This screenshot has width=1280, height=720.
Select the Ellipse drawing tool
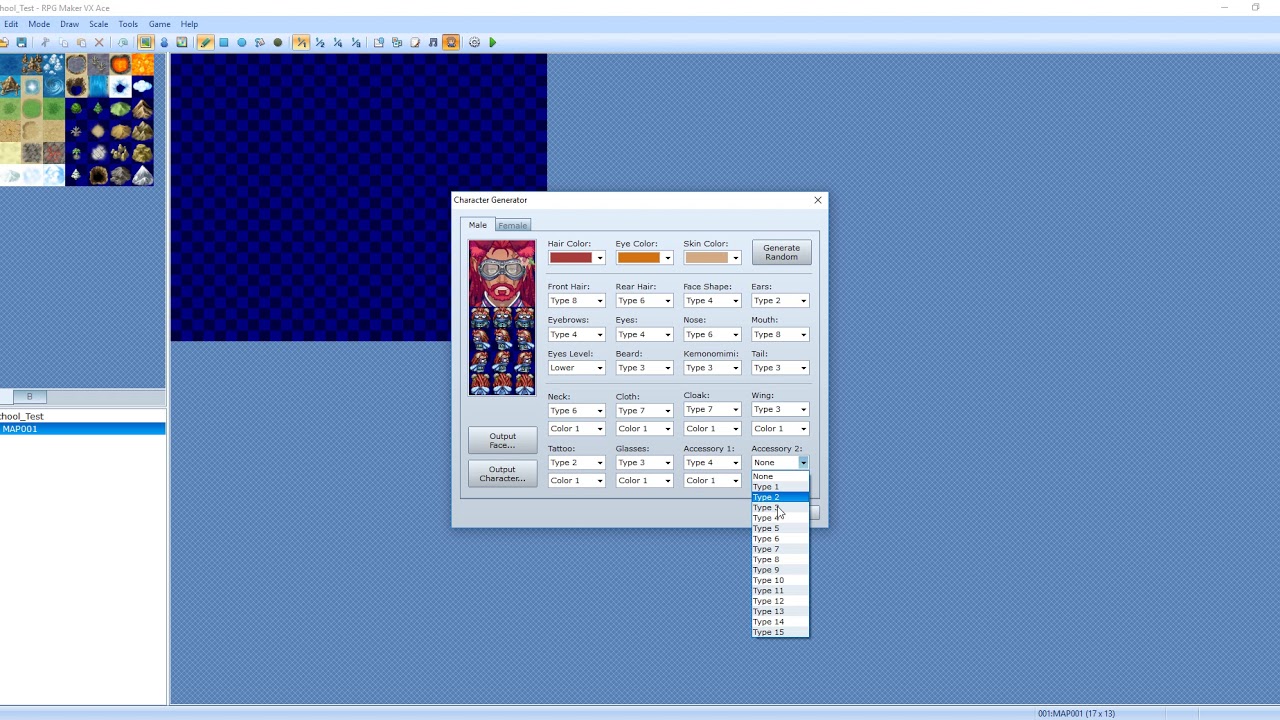coord(241,42)
